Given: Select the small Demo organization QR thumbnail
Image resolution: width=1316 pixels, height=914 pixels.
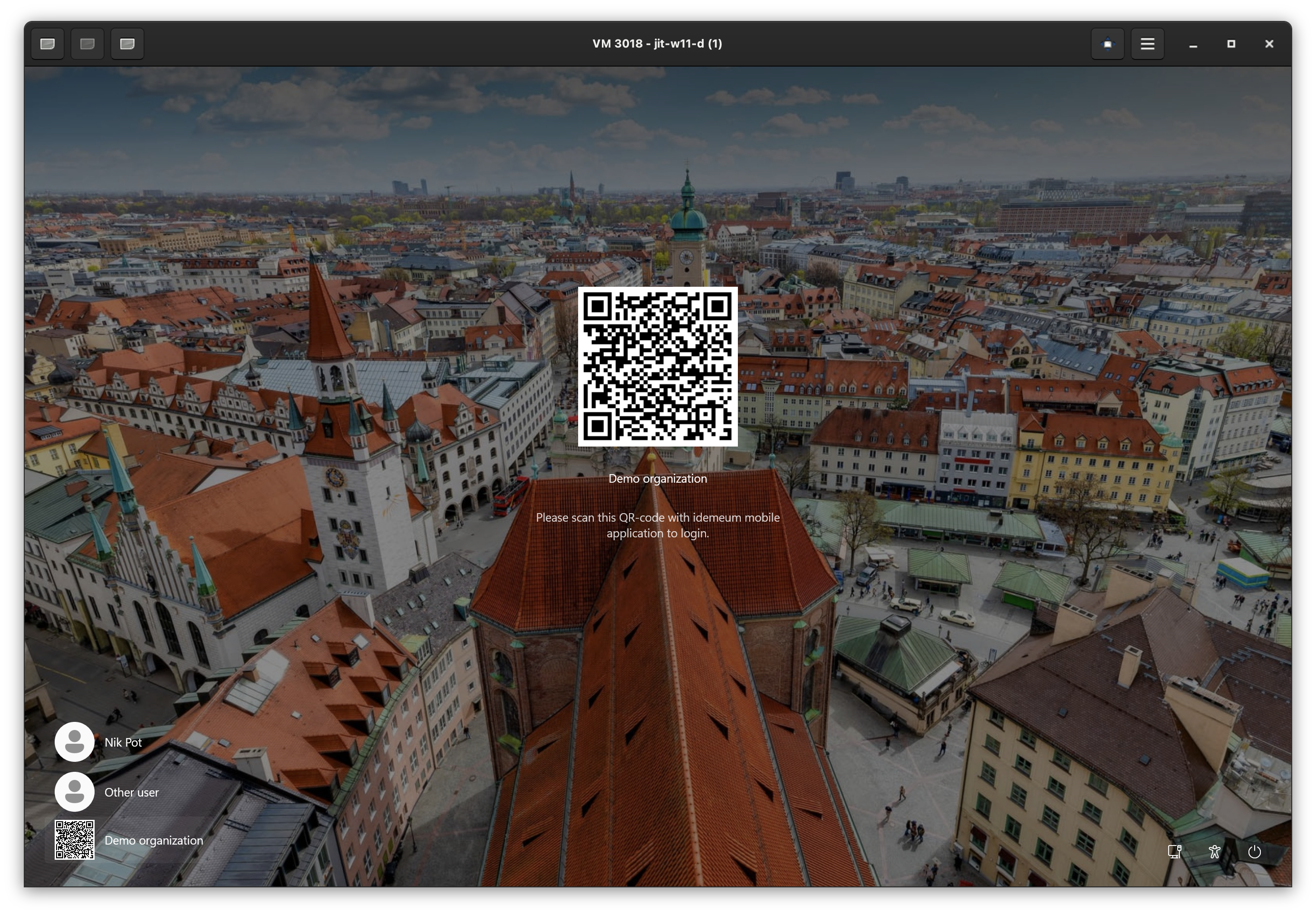Looking at the screenshot, I should pos(75,839).
